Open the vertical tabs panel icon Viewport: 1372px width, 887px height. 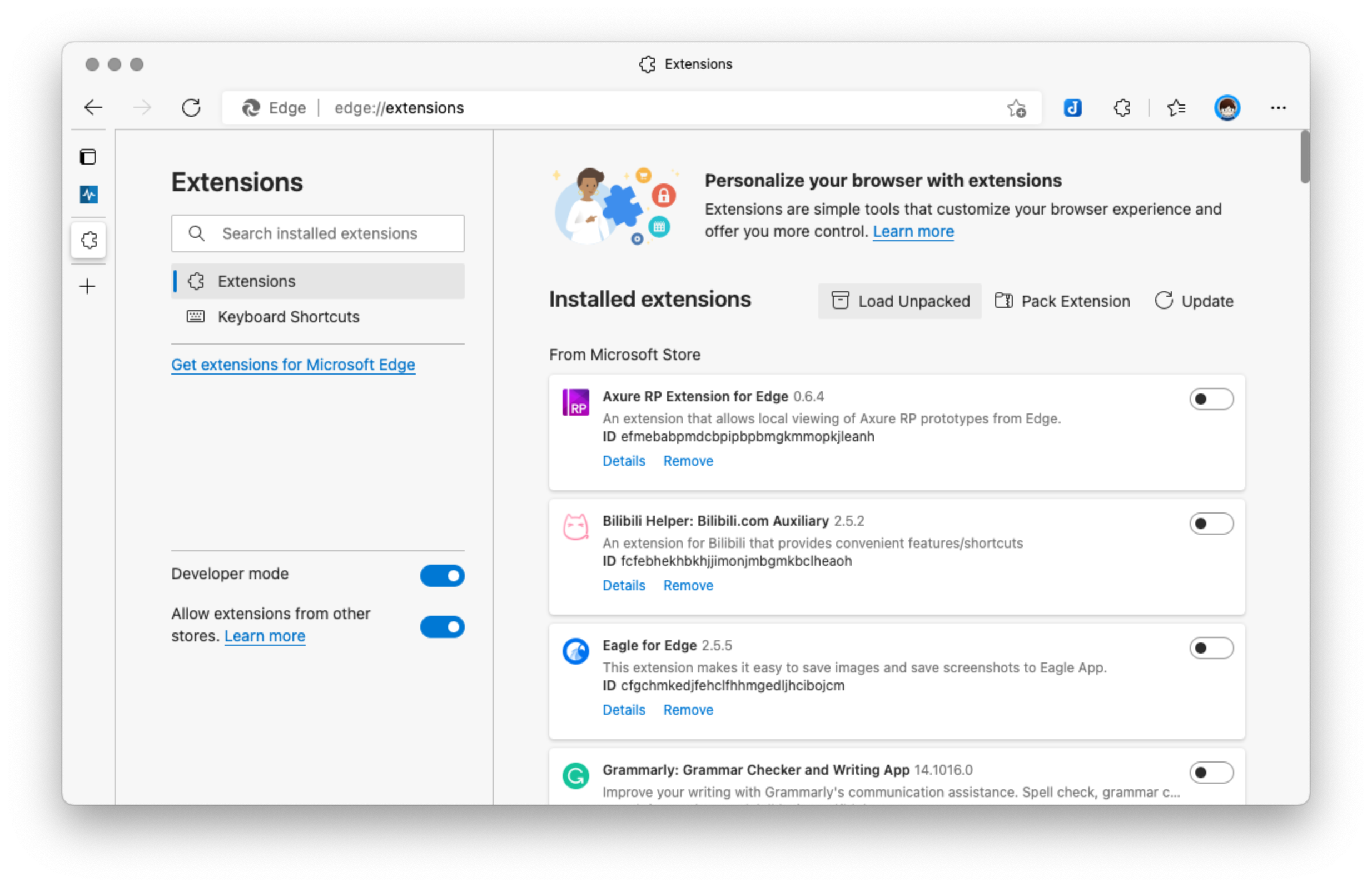88,157
